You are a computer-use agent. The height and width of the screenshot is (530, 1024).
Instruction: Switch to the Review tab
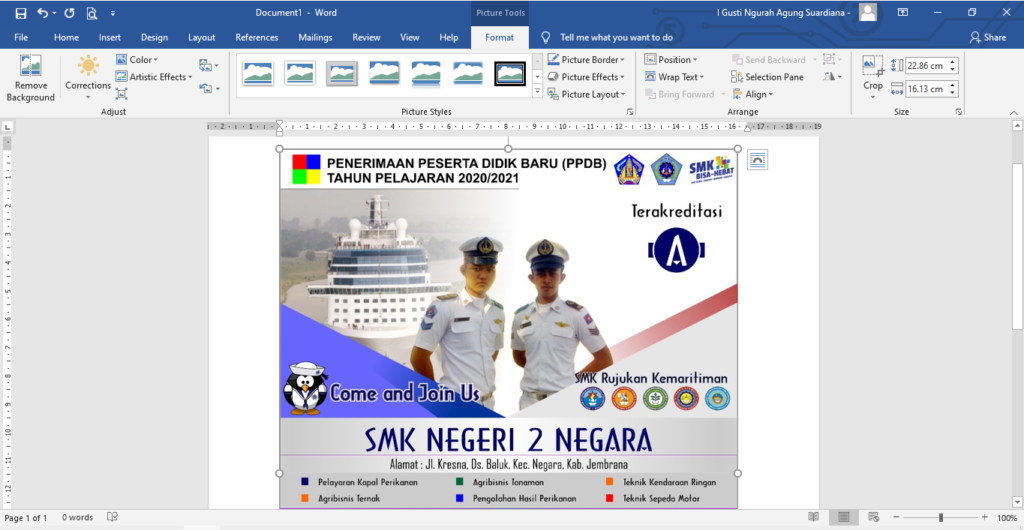pos(366,37)
